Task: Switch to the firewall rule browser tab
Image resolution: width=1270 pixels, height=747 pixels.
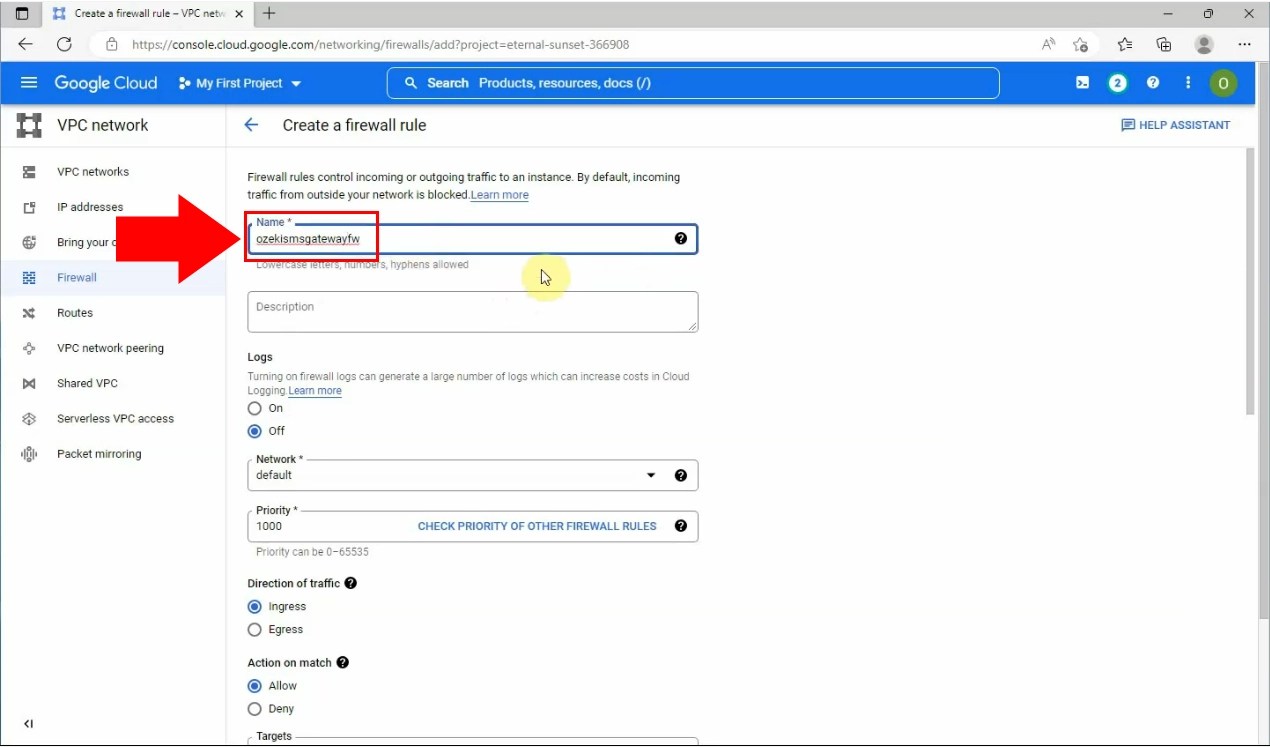Action: tap(140, 14)
